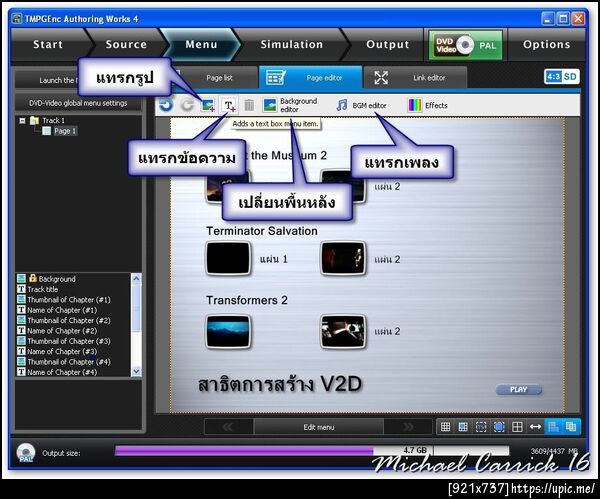Click the item list scroll down arrow
This screenshot has width=600, height=499.
136,371
